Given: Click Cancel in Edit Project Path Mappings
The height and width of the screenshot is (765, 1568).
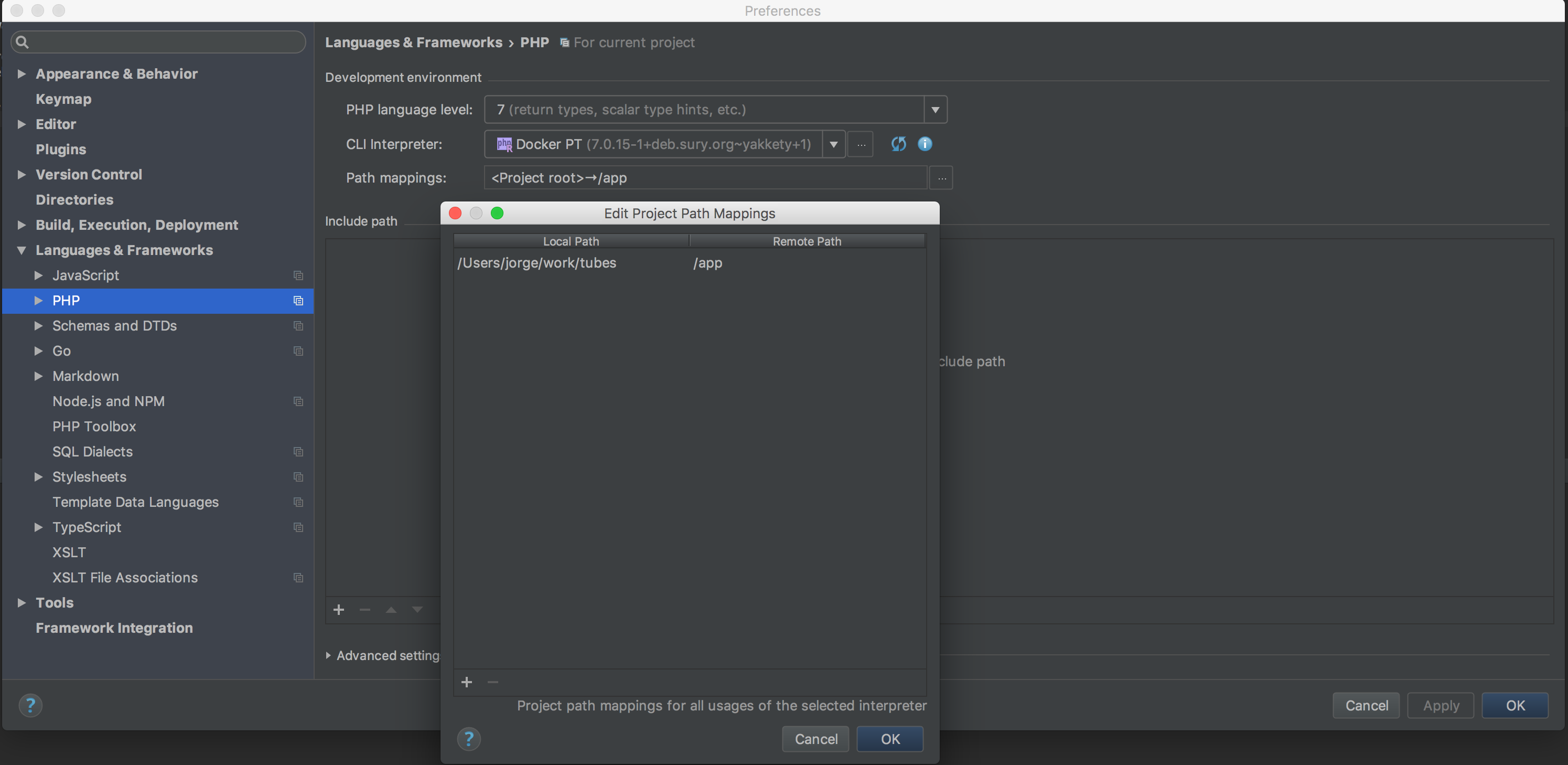Looking at the screenshot, I should 815,739.
